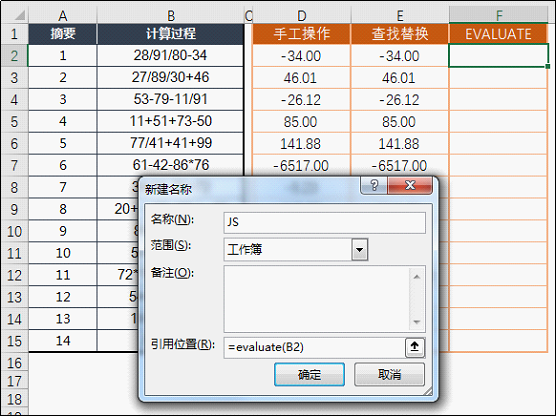The height and width of the screenshot is (416, 556).
Task: Select the empty cell F2
Action: click(x=499, y=56)
